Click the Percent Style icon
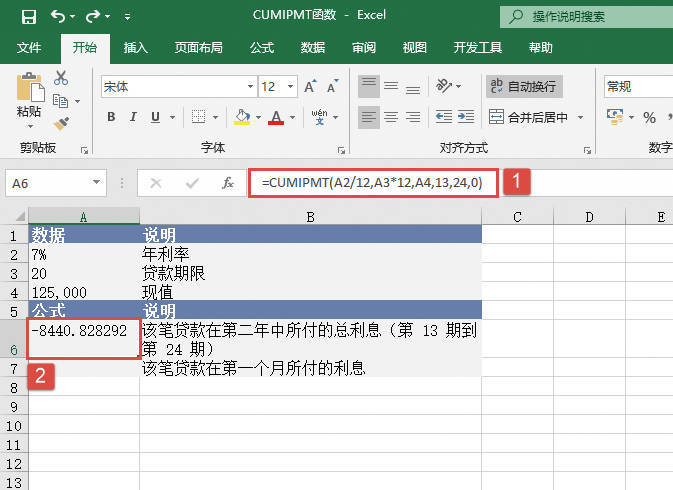 649,118
